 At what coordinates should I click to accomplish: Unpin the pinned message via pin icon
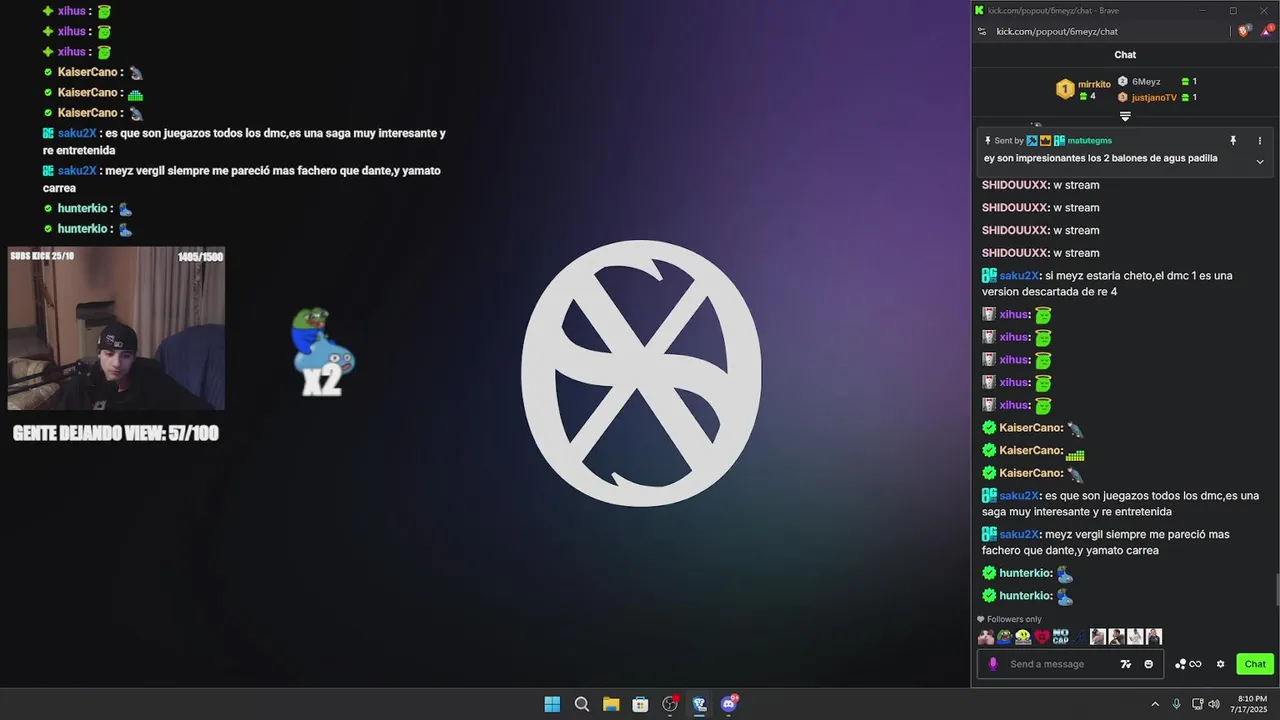click(x=1233, y=141)
